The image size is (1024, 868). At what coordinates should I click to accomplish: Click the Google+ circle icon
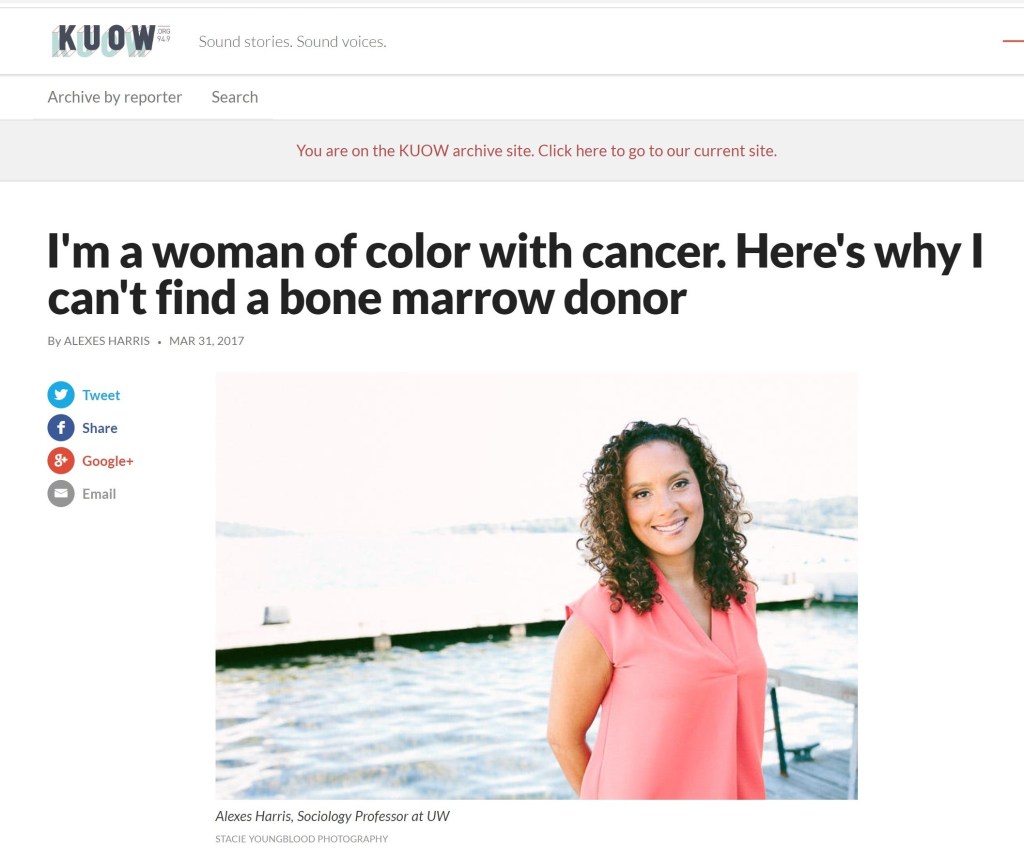coord(61,460)
